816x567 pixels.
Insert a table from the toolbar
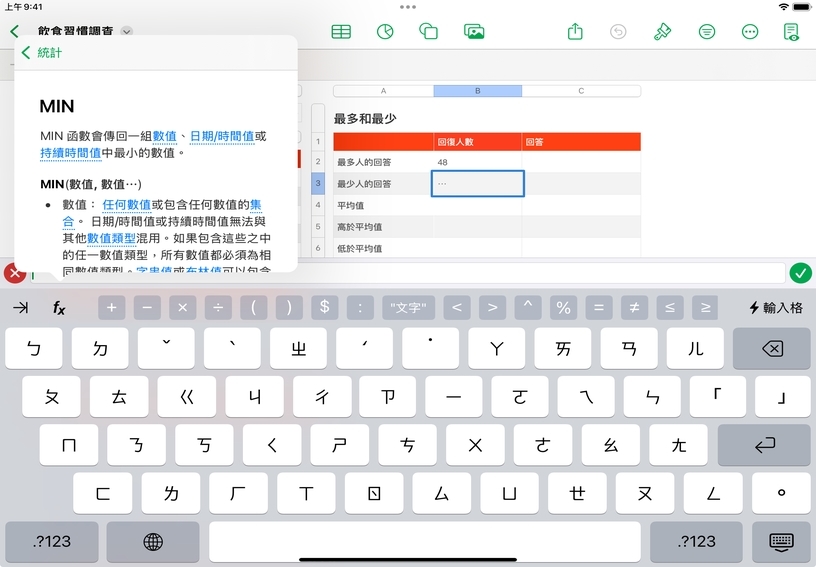coord(341,32)
